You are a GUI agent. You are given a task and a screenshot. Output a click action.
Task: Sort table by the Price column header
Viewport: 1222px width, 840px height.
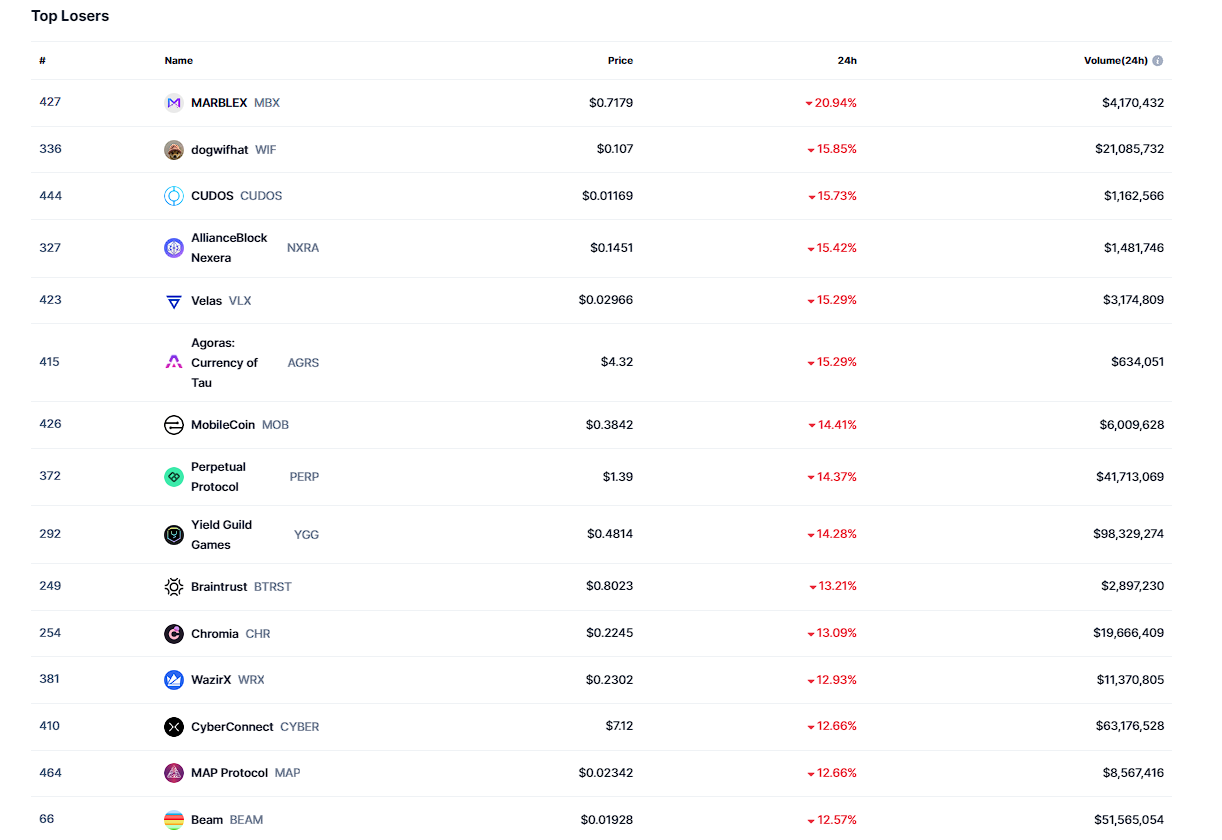[x=620, y=61]
